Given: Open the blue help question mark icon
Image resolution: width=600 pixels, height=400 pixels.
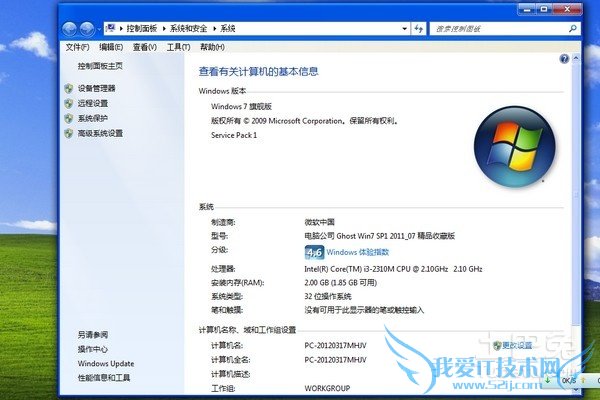Looking at the screenshot, I should pyautogui.click(x=564, y=59).
